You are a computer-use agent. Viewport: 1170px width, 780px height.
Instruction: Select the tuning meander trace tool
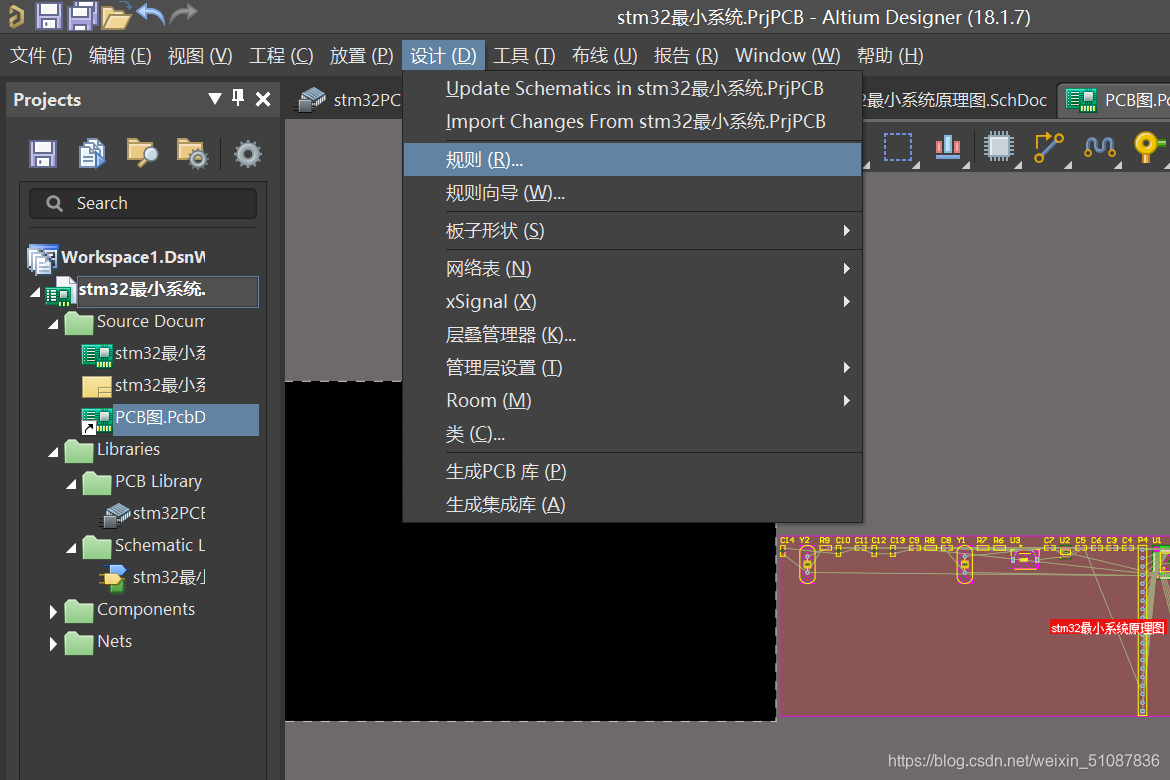point(1099,147)
